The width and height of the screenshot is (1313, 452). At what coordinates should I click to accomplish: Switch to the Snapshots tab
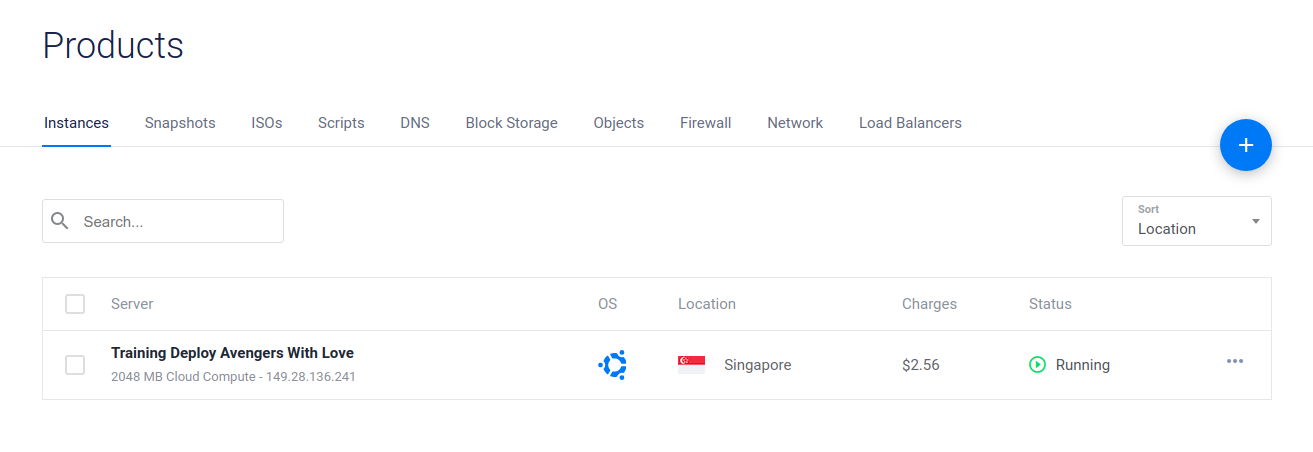[180, 123]
